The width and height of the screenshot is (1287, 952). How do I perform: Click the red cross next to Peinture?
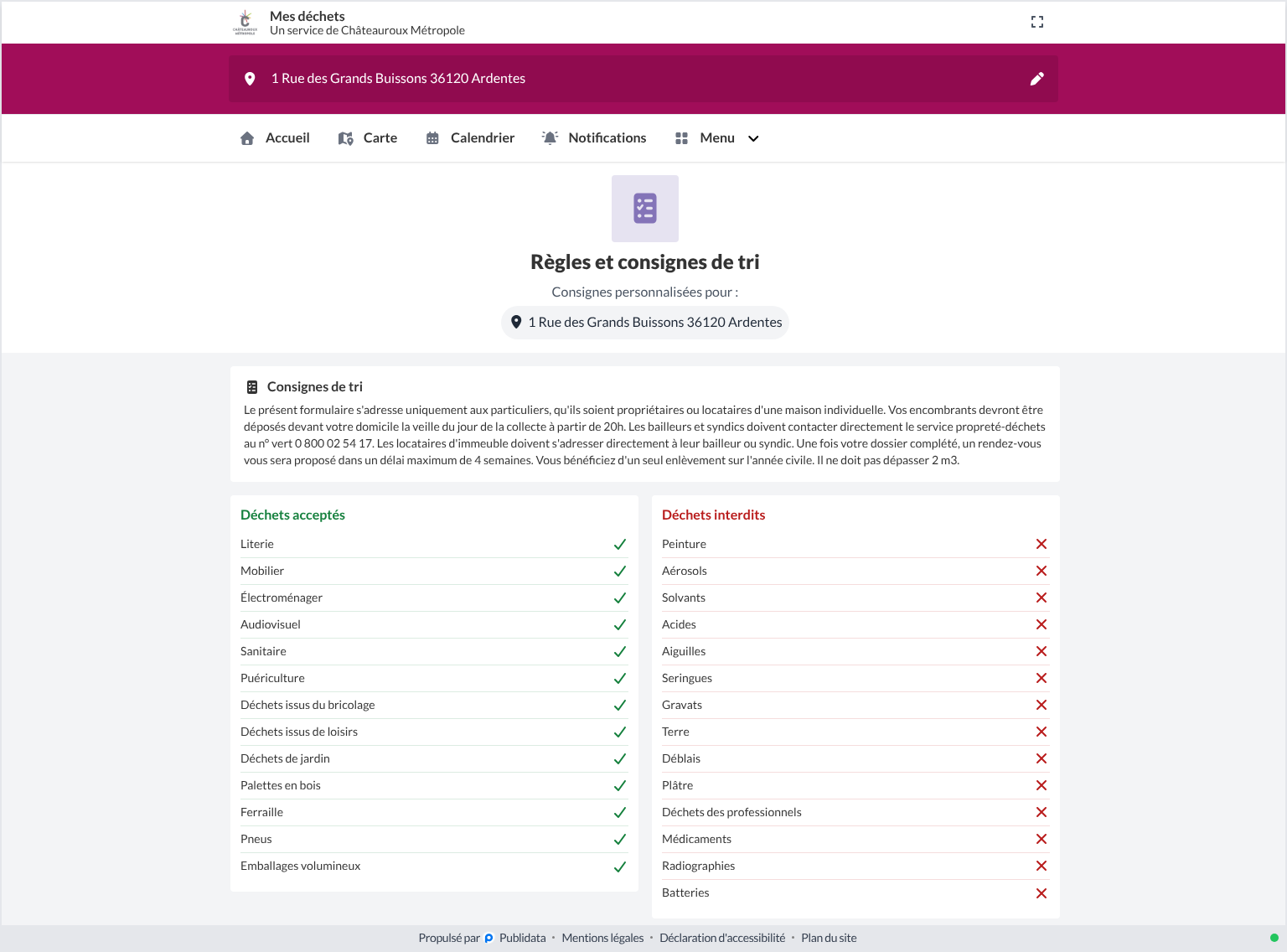pyautogui.click(x=1041, y=544)
